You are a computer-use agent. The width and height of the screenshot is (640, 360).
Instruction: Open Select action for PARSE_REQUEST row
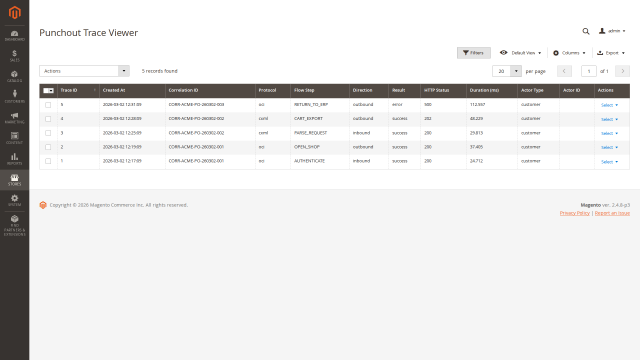609,133
